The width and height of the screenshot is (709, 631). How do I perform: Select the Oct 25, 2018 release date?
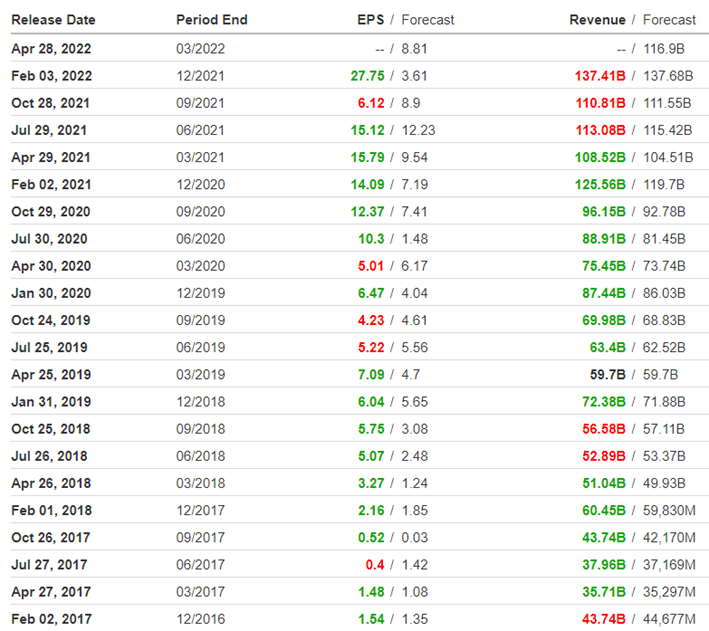pyautogui.click(x=51, y=429)
